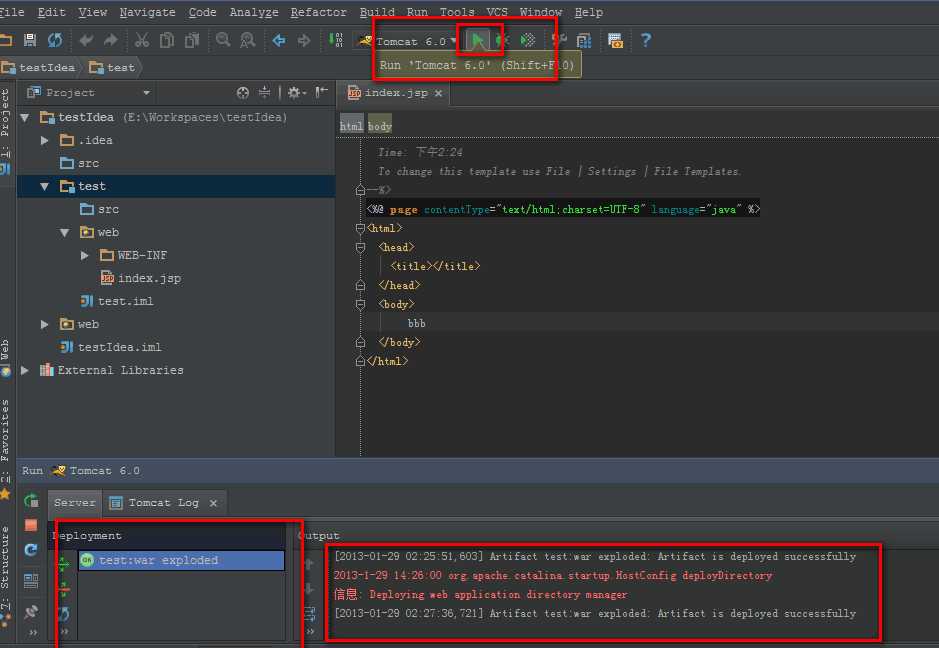Viewport: 939px width, 648px height.
Task: Open the VCS menu
Action: [496, 12]
